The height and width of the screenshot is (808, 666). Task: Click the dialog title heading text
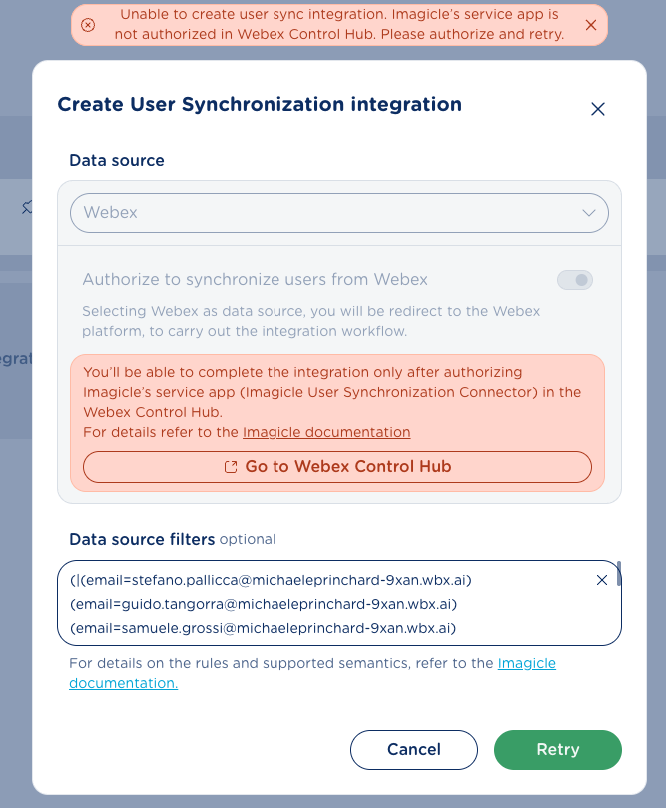(x=259, y=104)
